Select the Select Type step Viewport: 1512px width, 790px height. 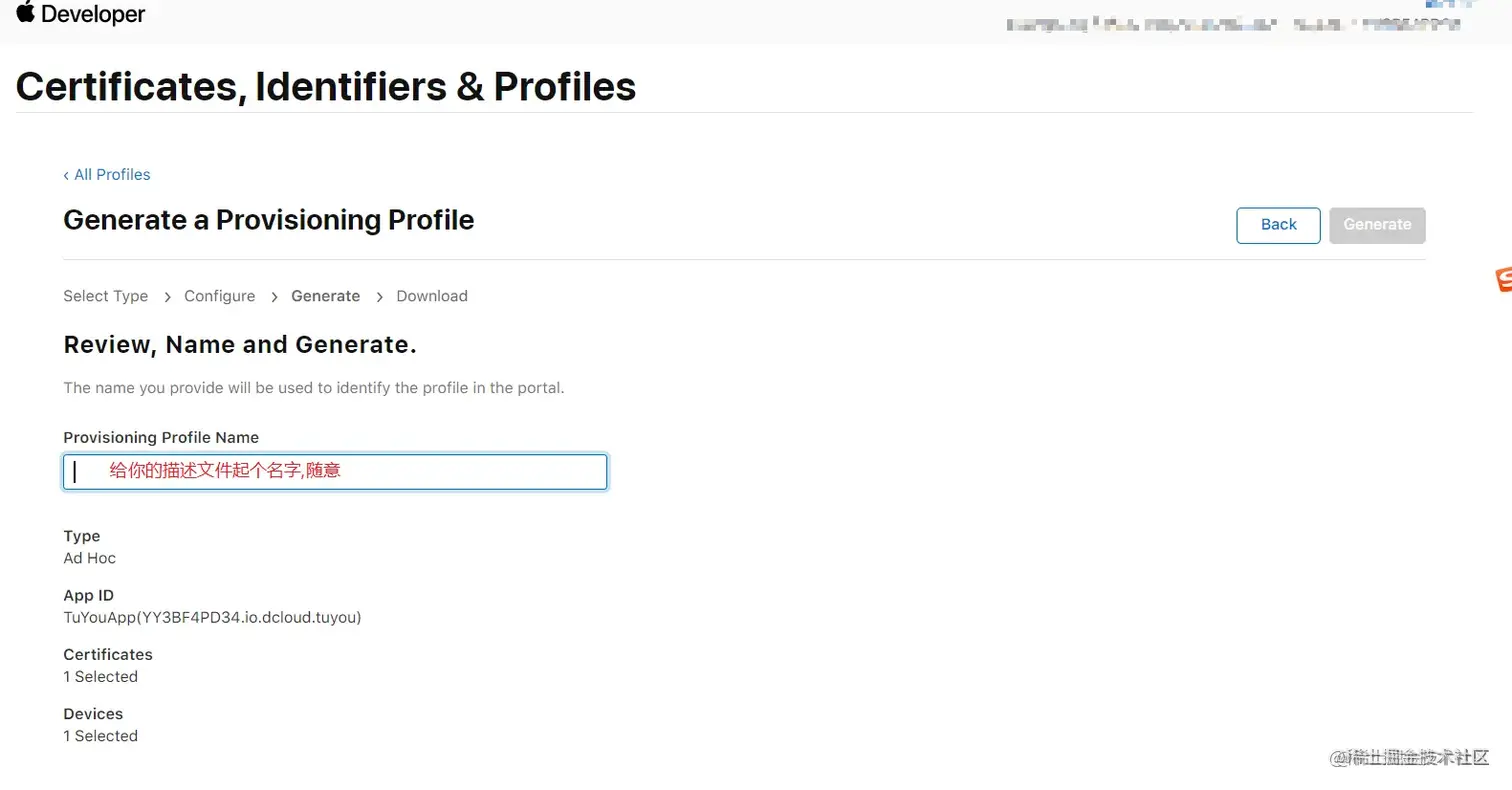[x=105, y=296]
